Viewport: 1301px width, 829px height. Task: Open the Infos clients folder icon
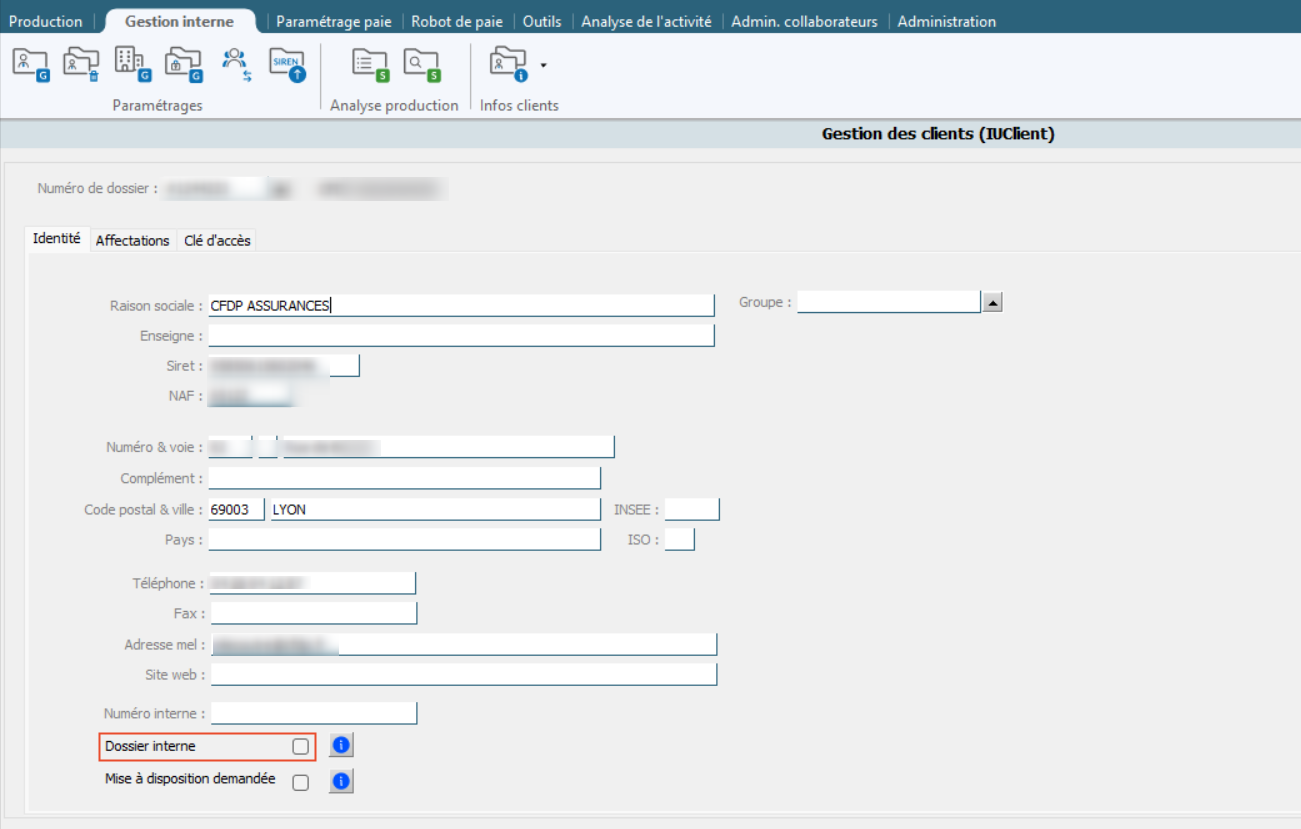507,64
